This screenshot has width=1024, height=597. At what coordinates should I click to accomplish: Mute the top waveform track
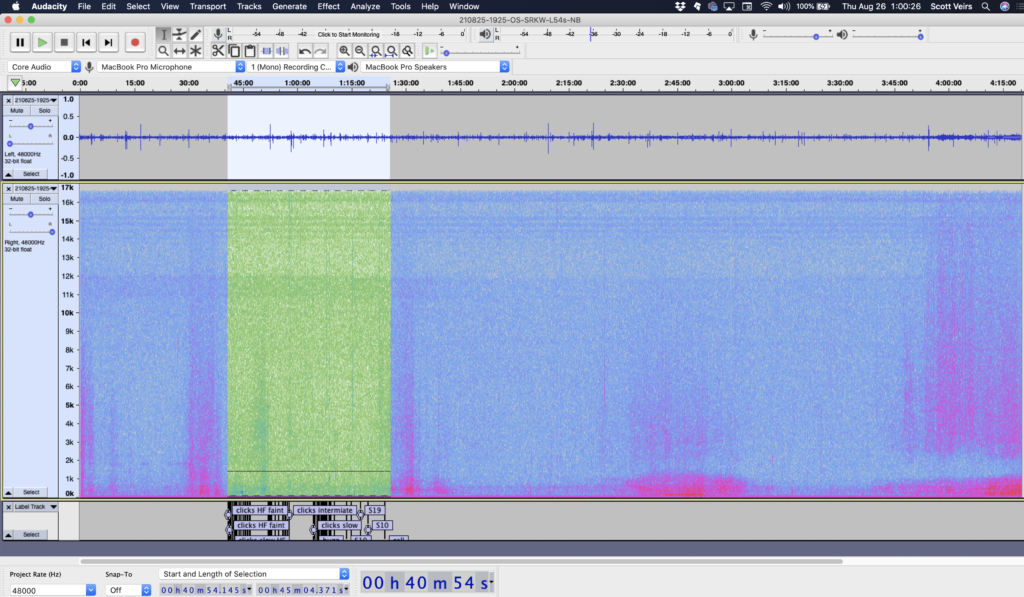pos(16,110)
